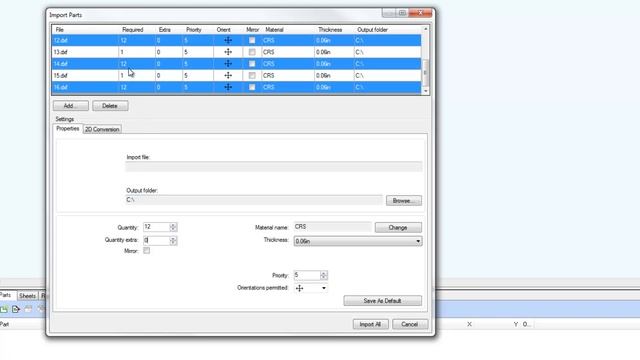Toggle the Mirror checkbox for 12.dxf

click(252, 40)
